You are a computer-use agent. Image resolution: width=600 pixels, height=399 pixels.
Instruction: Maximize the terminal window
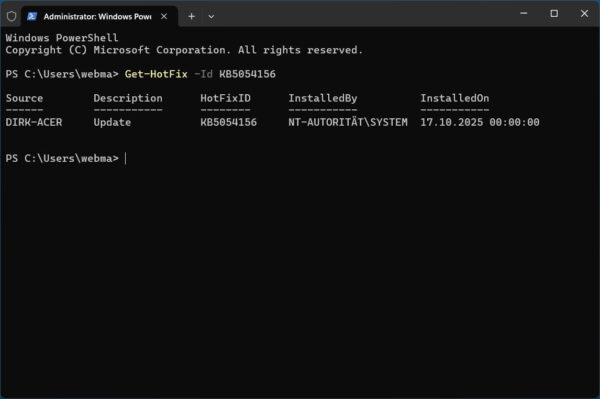(x=554, y=13)
